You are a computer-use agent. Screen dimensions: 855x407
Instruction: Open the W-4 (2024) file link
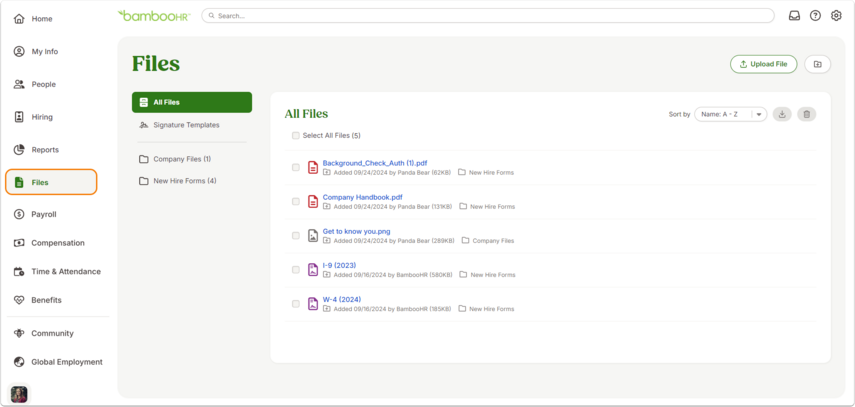point(342,299)
